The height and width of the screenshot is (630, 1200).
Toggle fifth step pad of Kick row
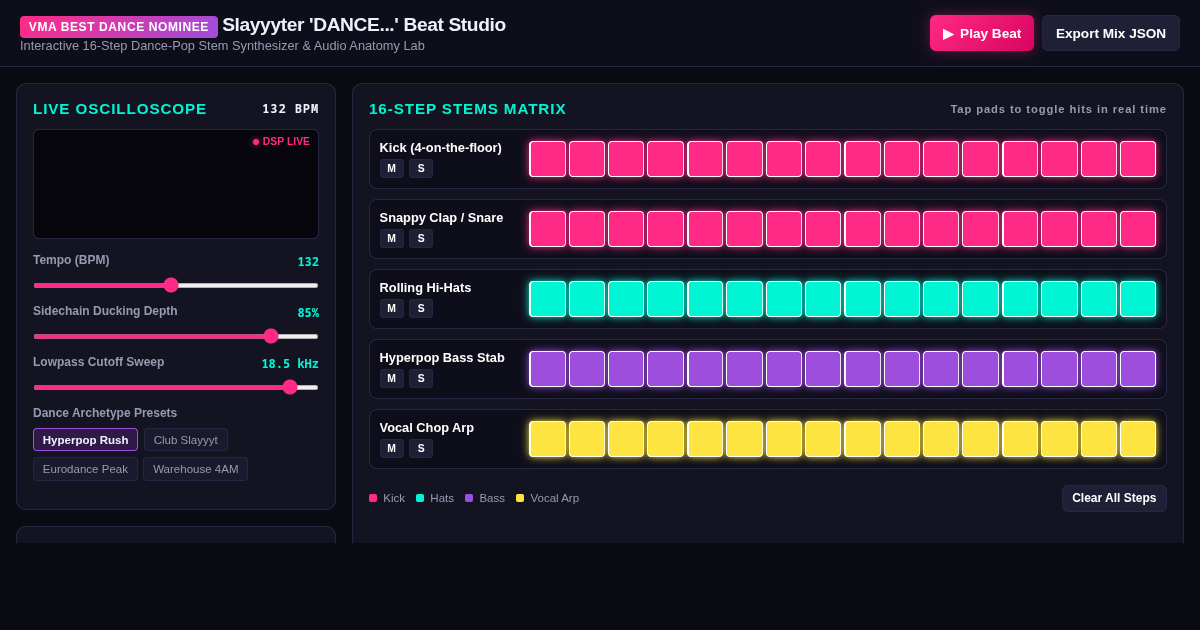click(x=705, y=159)
